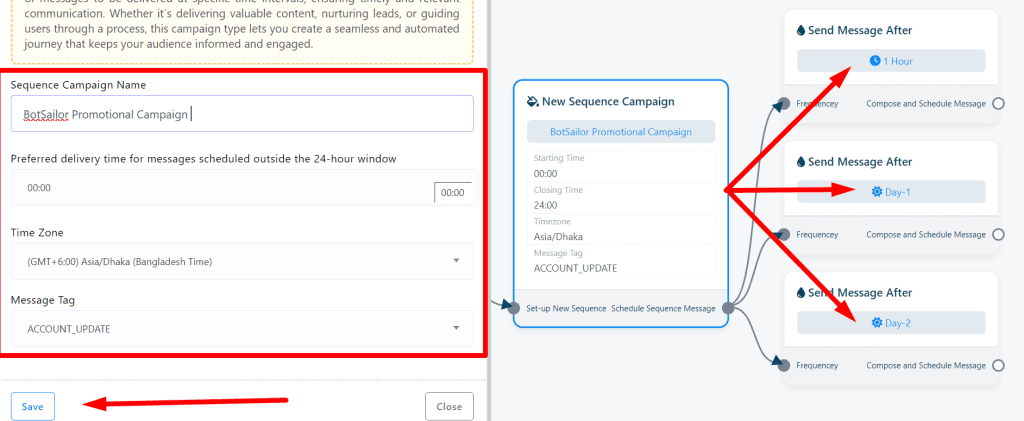
Task: Focus the Sequence Campaign Name field
Action: tap(242, 114)
